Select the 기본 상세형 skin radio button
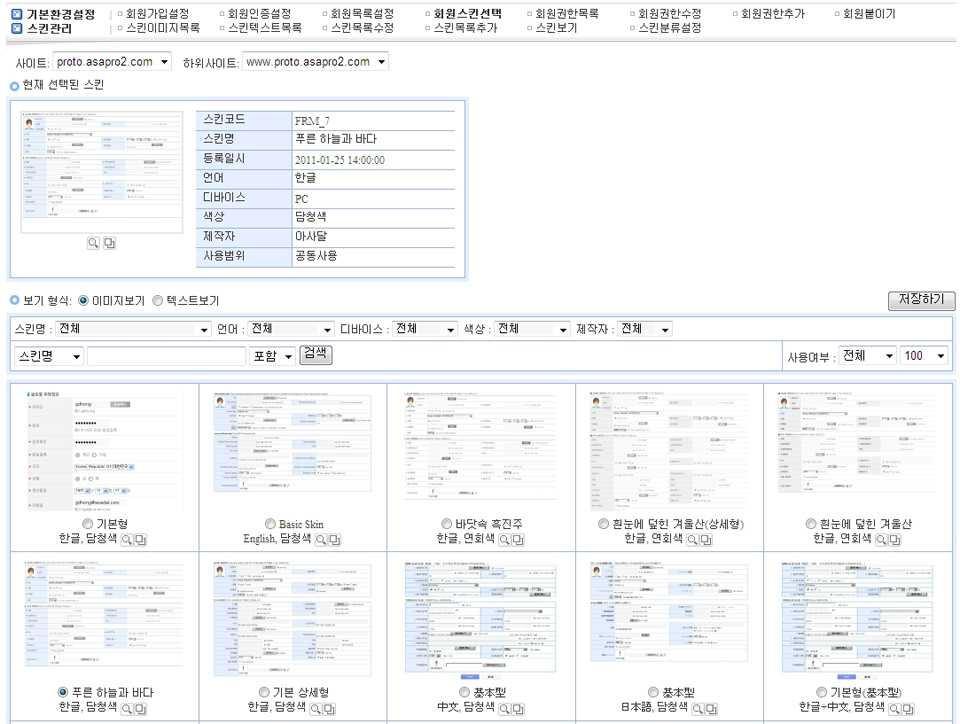The width and height of the screenshot is (960, 724). click(264, 692)
